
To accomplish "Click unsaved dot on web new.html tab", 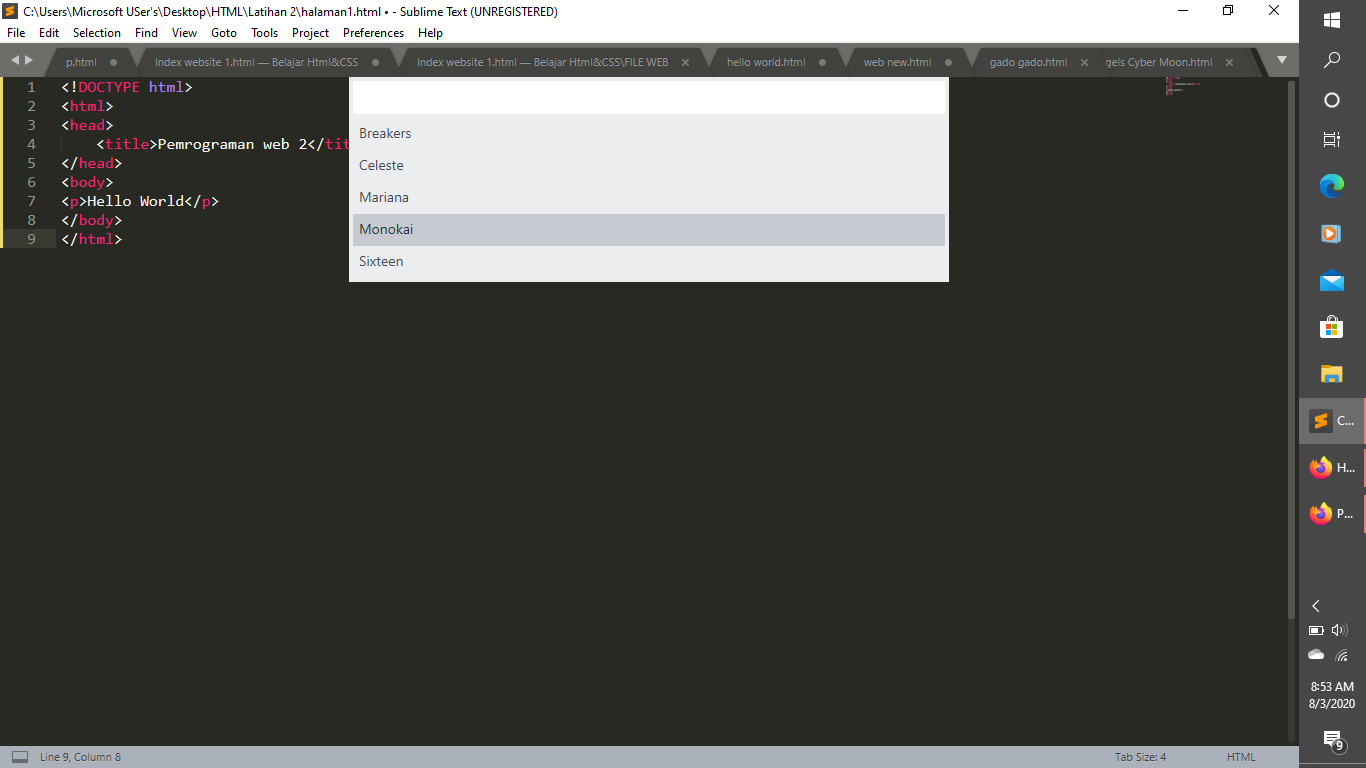I will pos(948,62).
